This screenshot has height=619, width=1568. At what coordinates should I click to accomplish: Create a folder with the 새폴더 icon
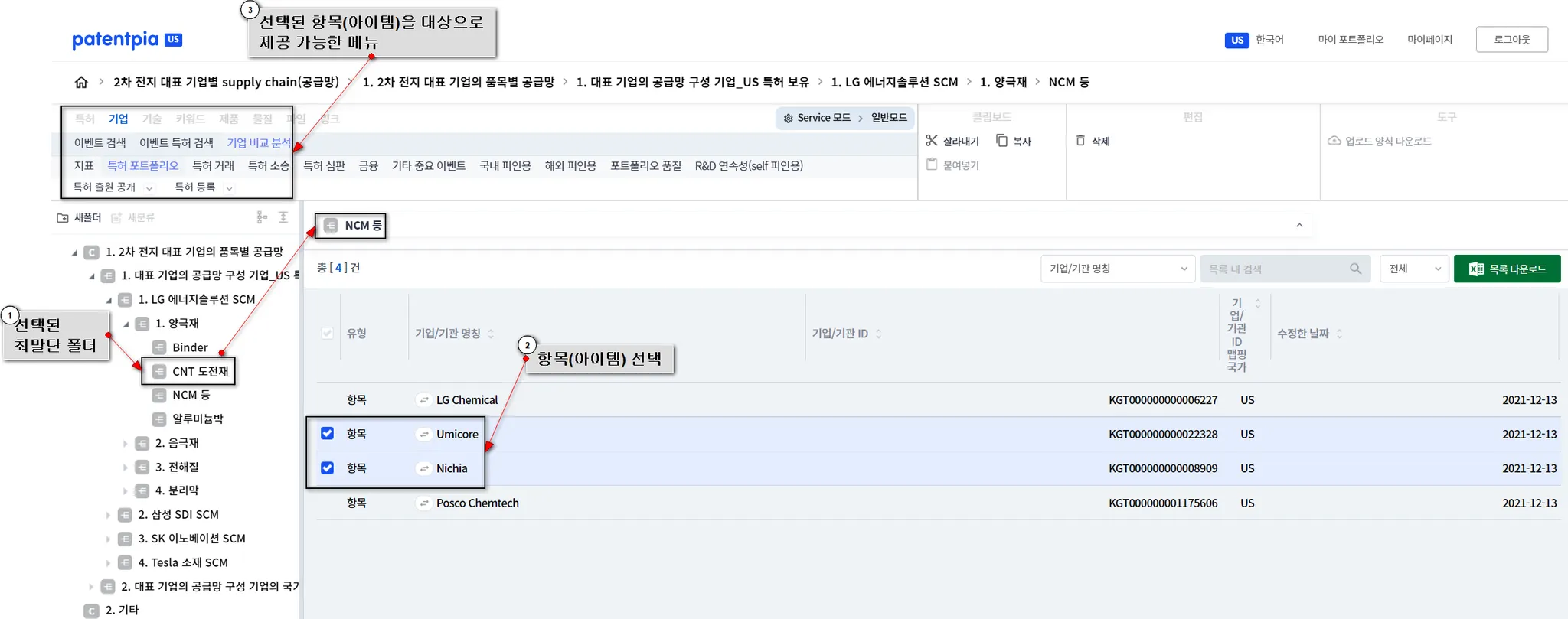63,218
